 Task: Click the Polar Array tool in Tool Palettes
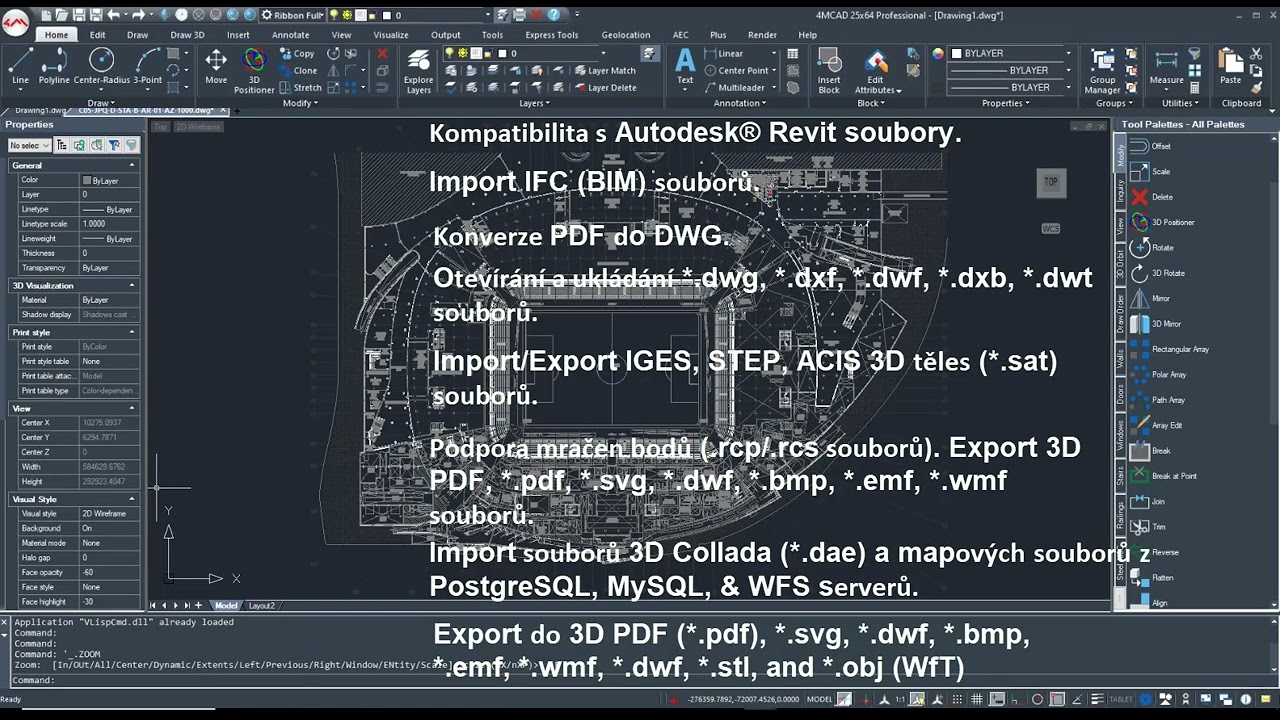pyautogui.click(x=1158, y=374)
